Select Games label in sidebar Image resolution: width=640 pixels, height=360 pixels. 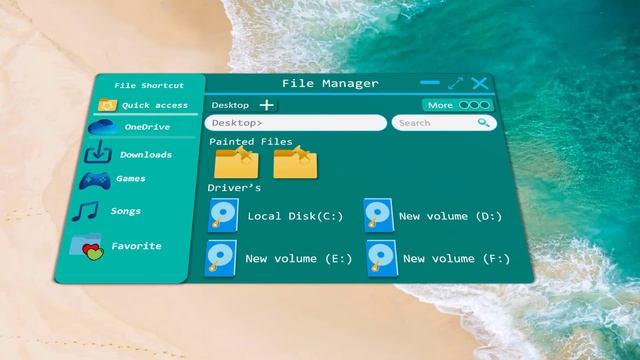[131, 178]
